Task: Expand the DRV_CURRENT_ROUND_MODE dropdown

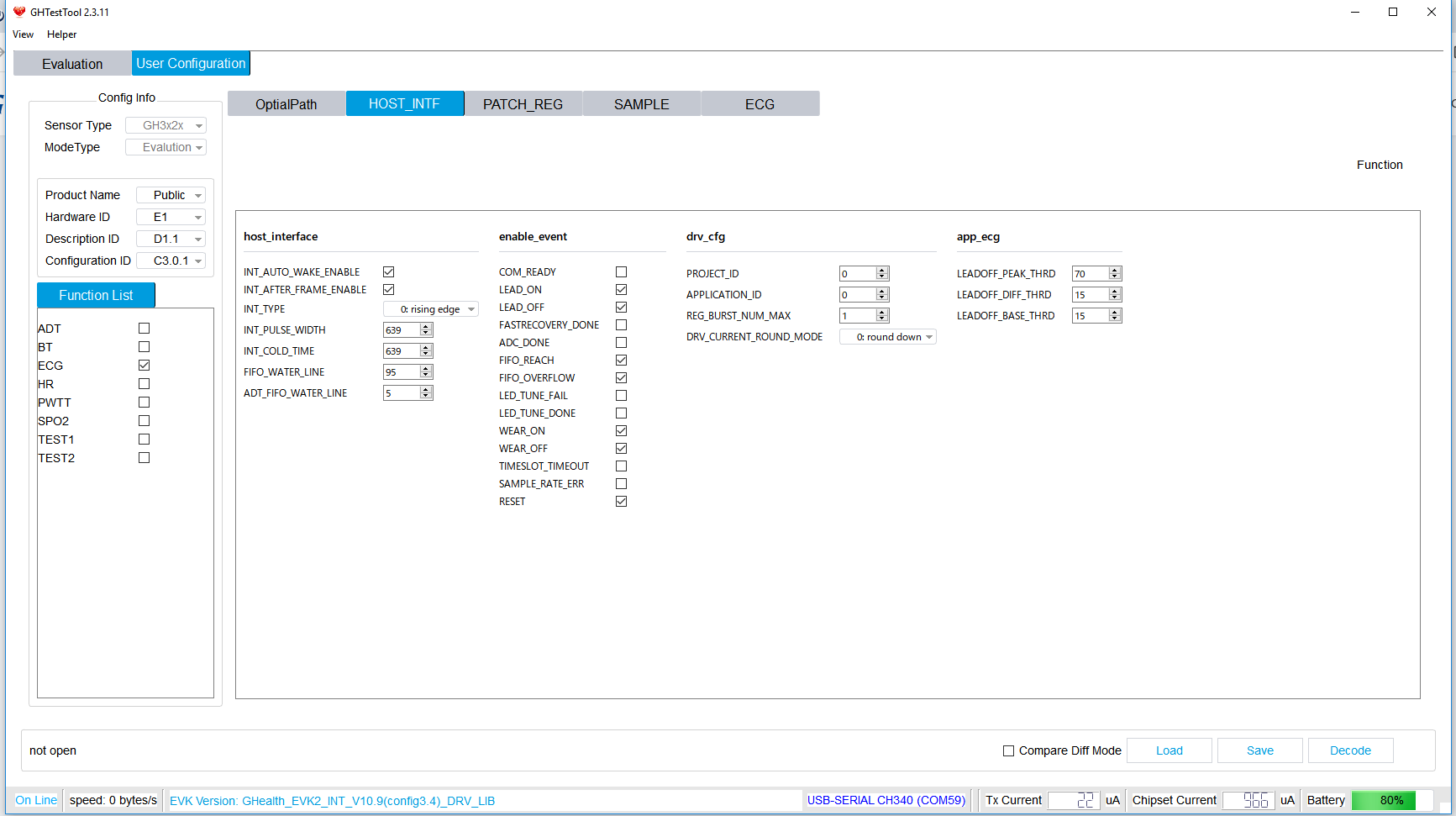Action: [x=888, y=337]
